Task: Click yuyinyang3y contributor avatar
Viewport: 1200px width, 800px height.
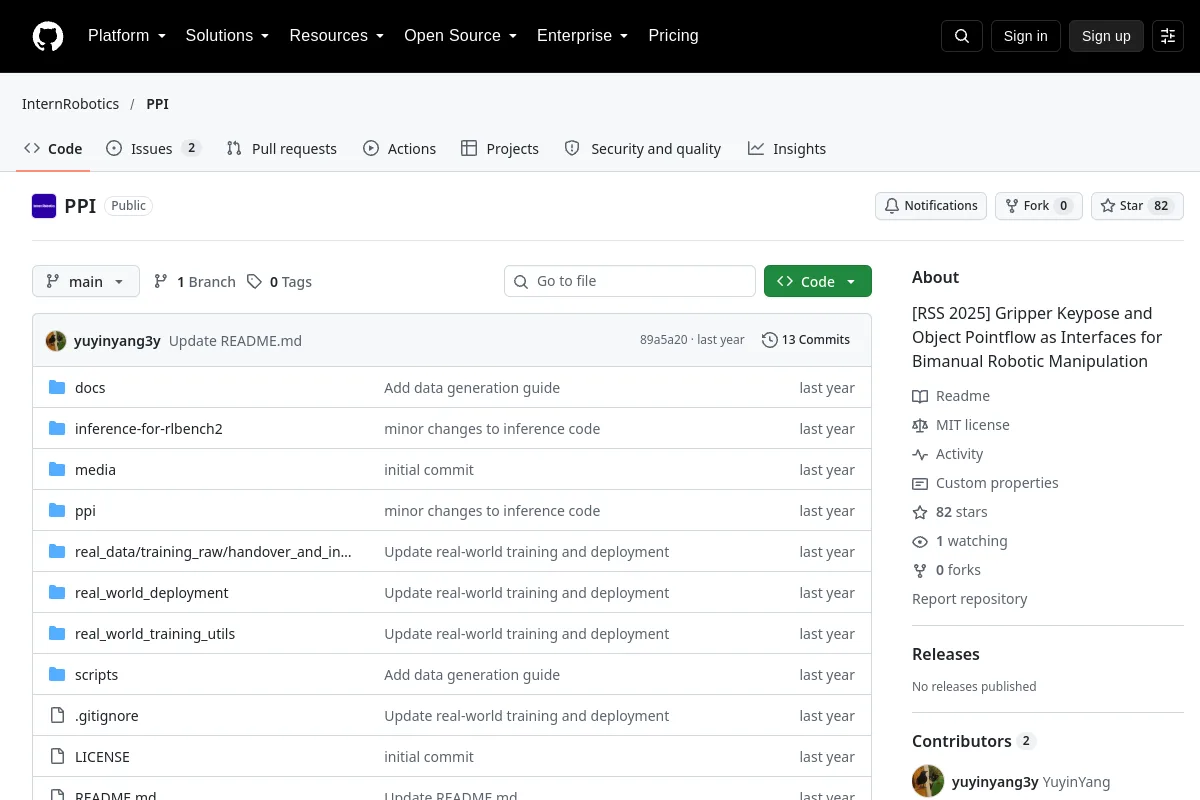Action: tap(928, 782)
